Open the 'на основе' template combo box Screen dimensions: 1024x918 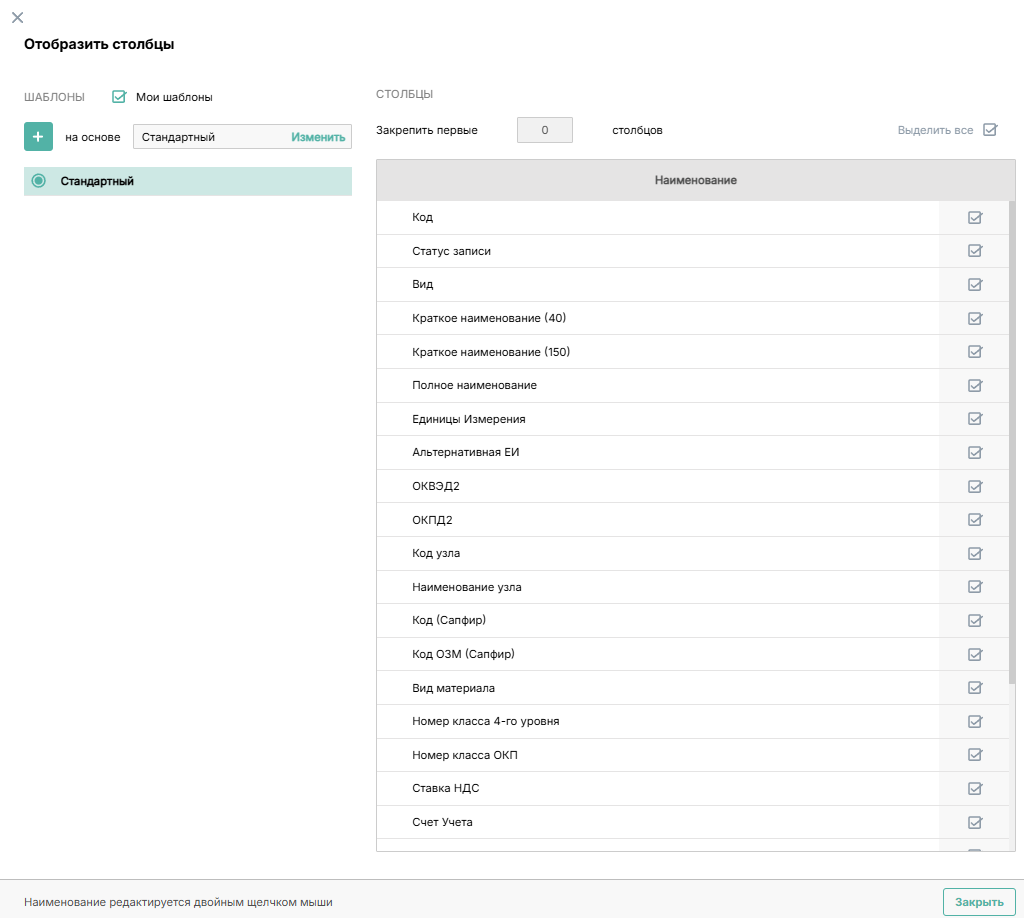pyautogui.click(x=212, y=137)
